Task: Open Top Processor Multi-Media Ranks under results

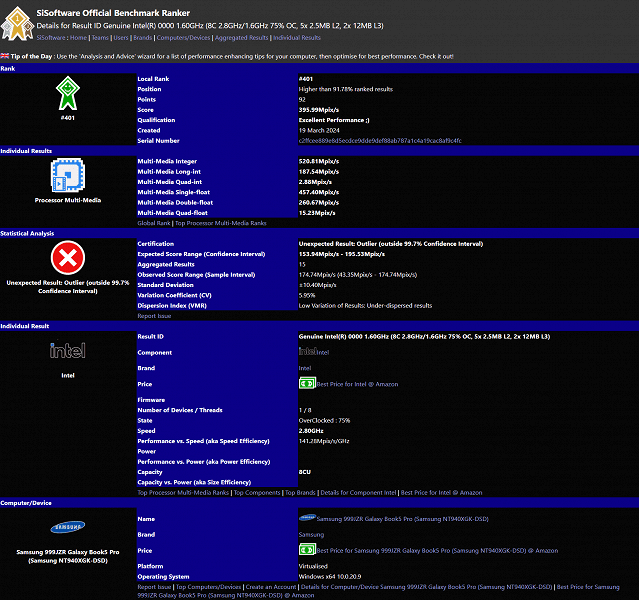Action: coord(220,223)
